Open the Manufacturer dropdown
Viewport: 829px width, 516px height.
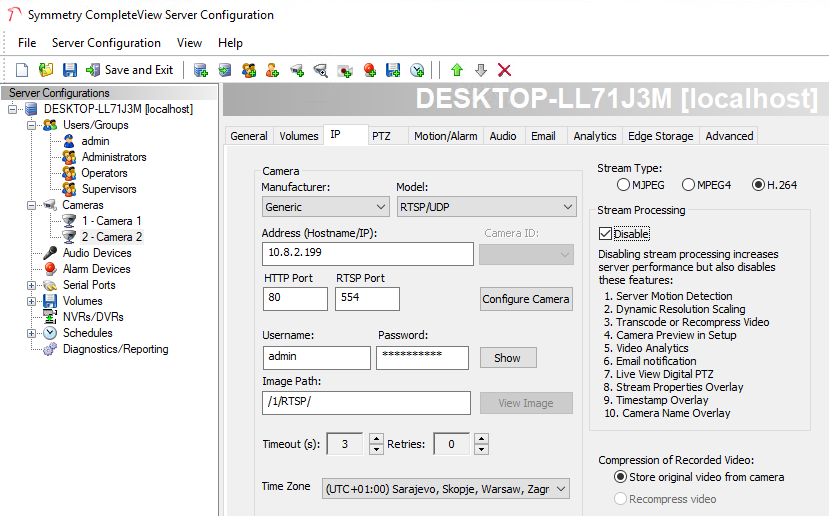point(325,207)
